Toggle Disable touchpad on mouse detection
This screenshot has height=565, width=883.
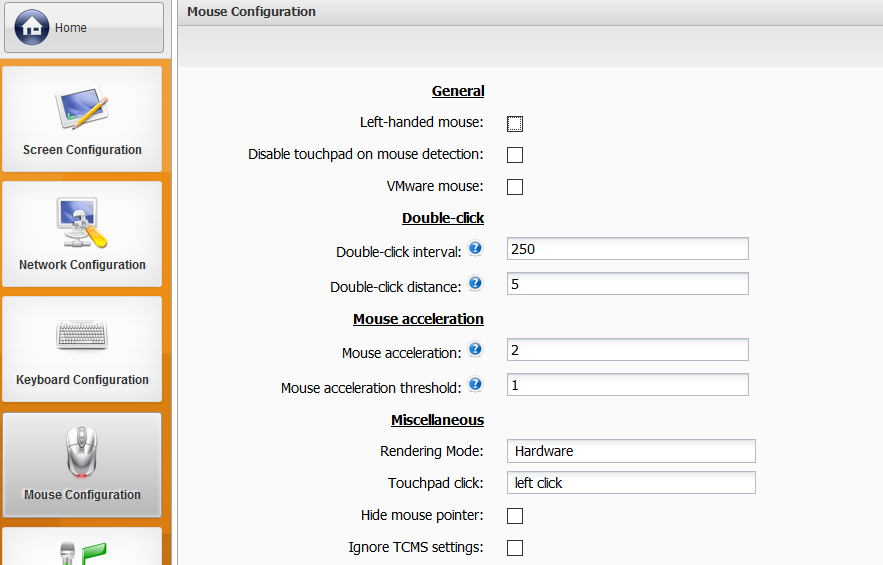click(515, 155)
